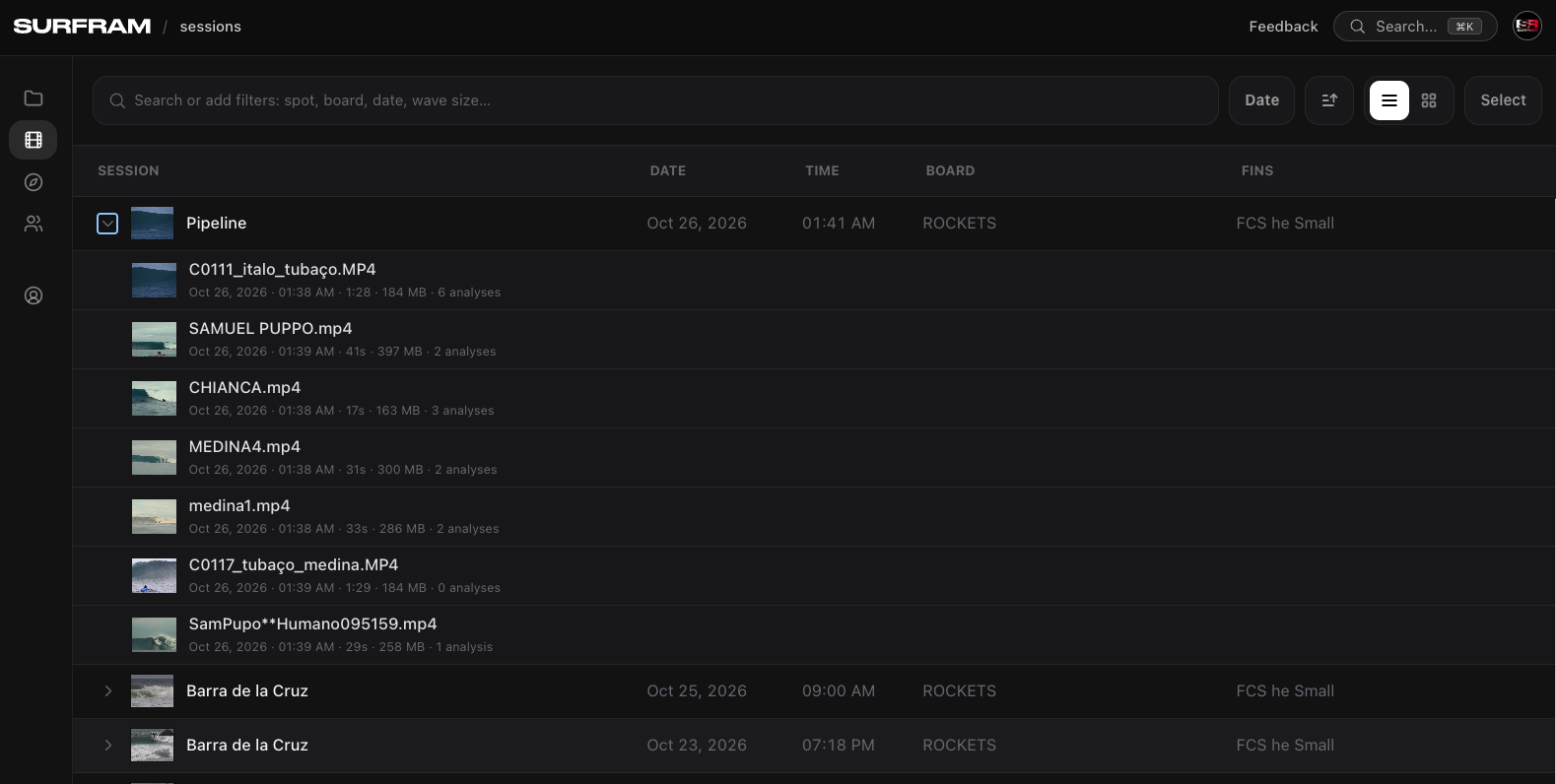Select the C0111_italo_tubaço.MP4 file name
The height and width of the screenshot is (784, 1556).
click(282, 270)
